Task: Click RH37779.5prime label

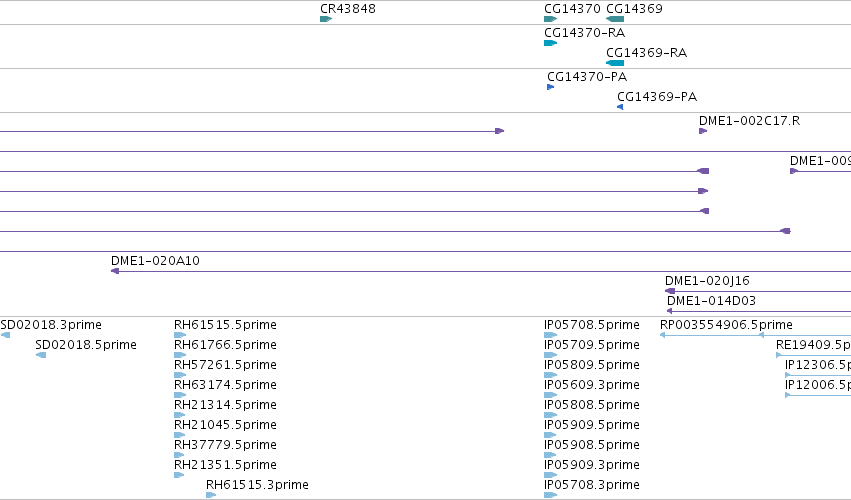Action: 225,445
